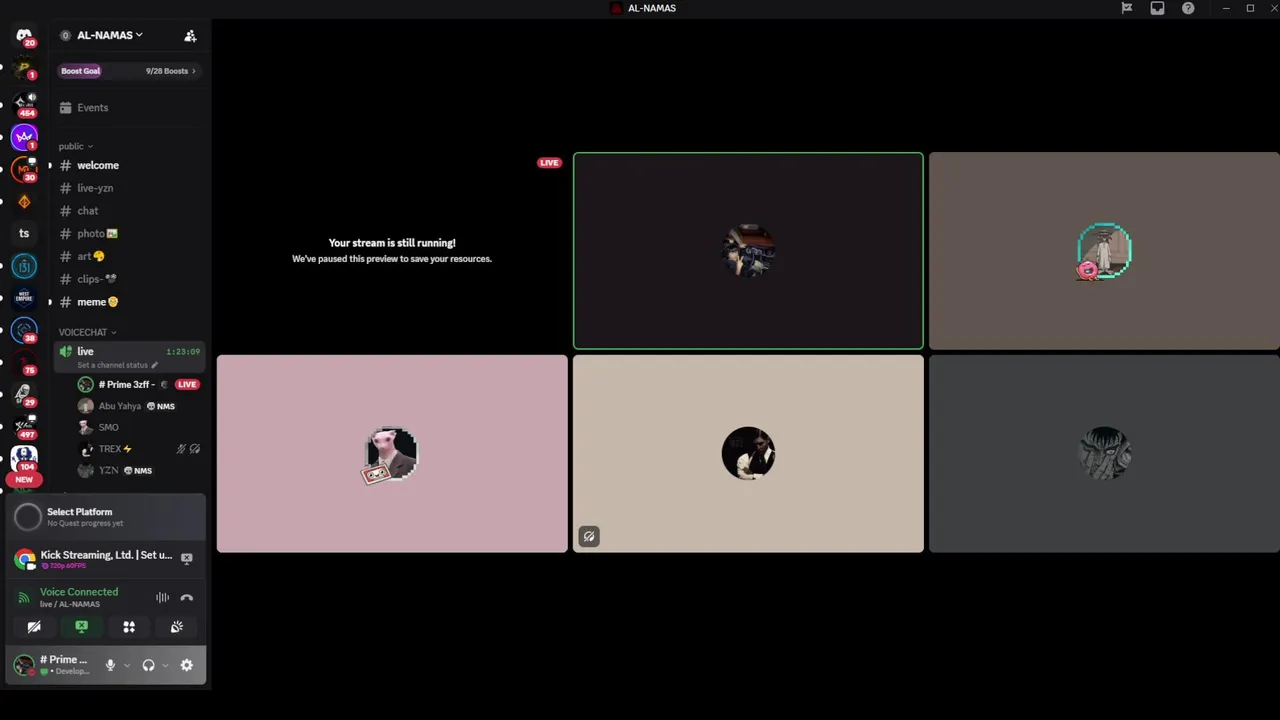Open User Settings gear
Image resolution: width=1280 pixels, height=720 pixels.
pos(186,665)
